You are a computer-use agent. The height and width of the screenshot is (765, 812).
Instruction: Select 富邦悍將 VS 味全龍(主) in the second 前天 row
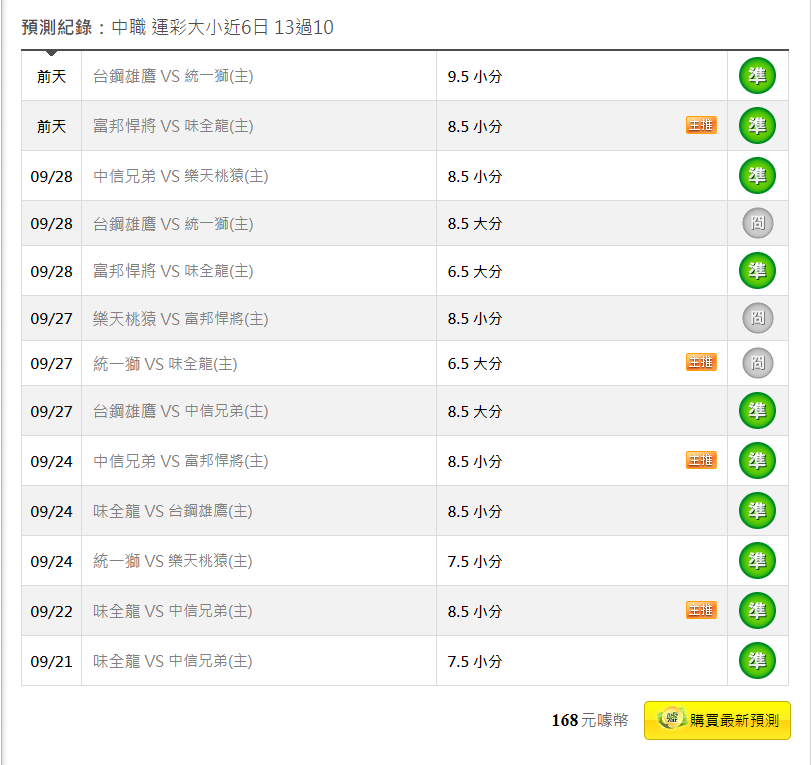tap(173, 126)
